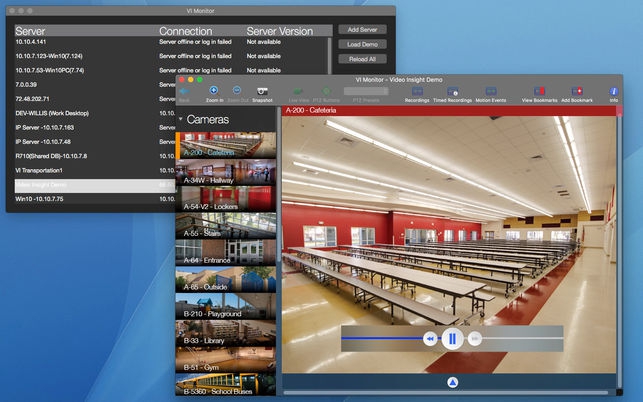The width and height of the screenshot is (643, 402).
Task: Collapse the Cameras list disclosure triangle
Action: click(181, 119)
